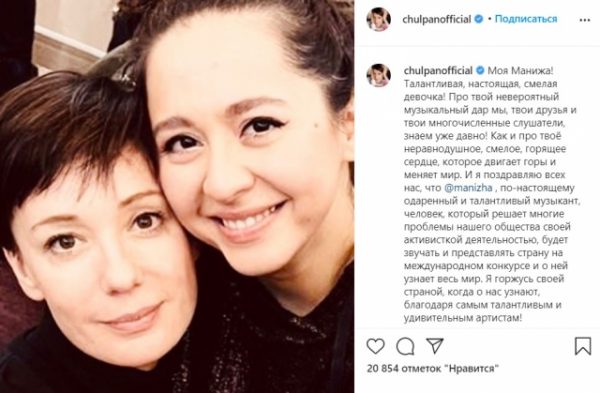Click the selfie photo of two women
This screenshot has width=600, height=393.
[x=177, y=196]
